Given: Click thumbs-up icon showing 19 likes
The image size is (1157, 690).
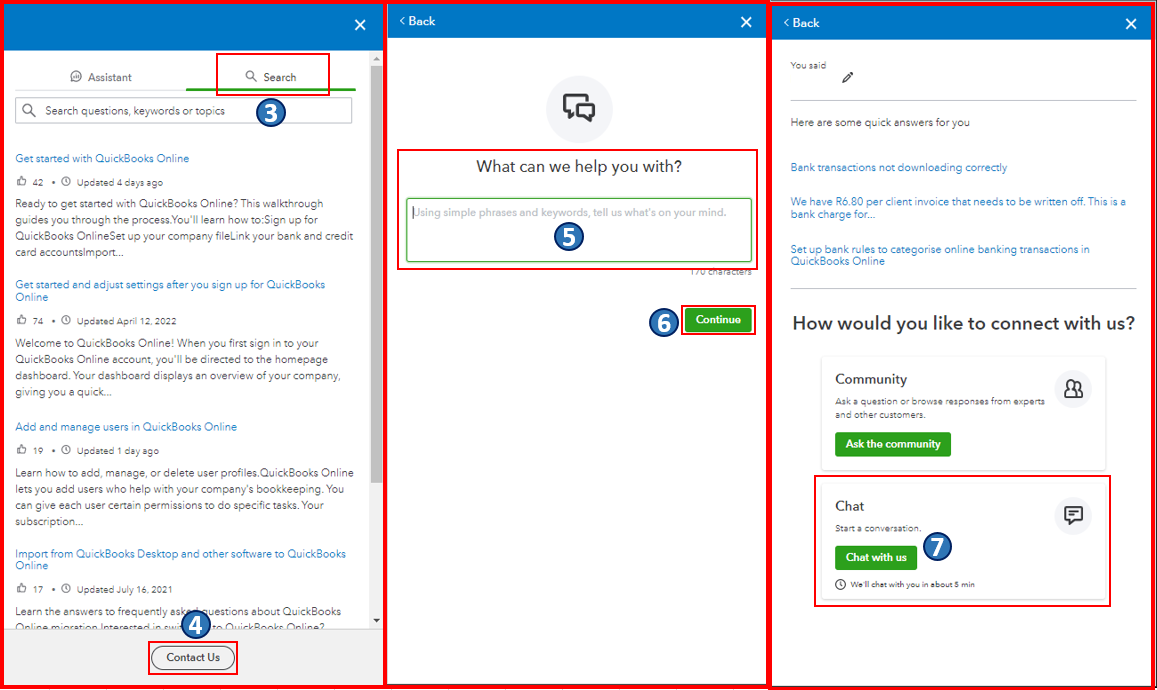Looking at the screenshot, I should (21, 450).
